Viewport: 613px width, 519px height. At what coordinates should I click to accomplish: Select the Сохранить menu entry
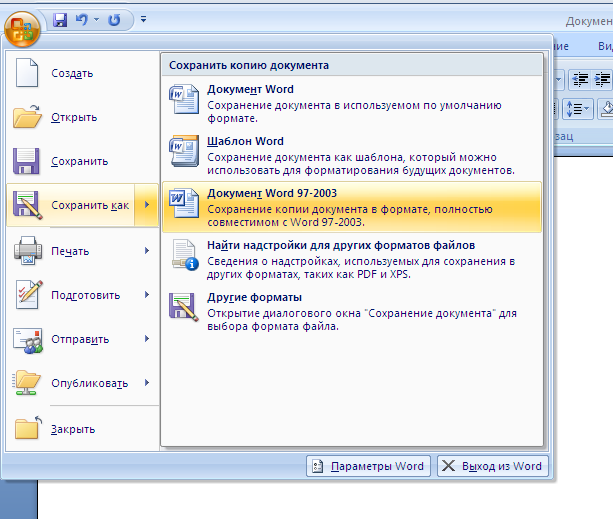82,161
